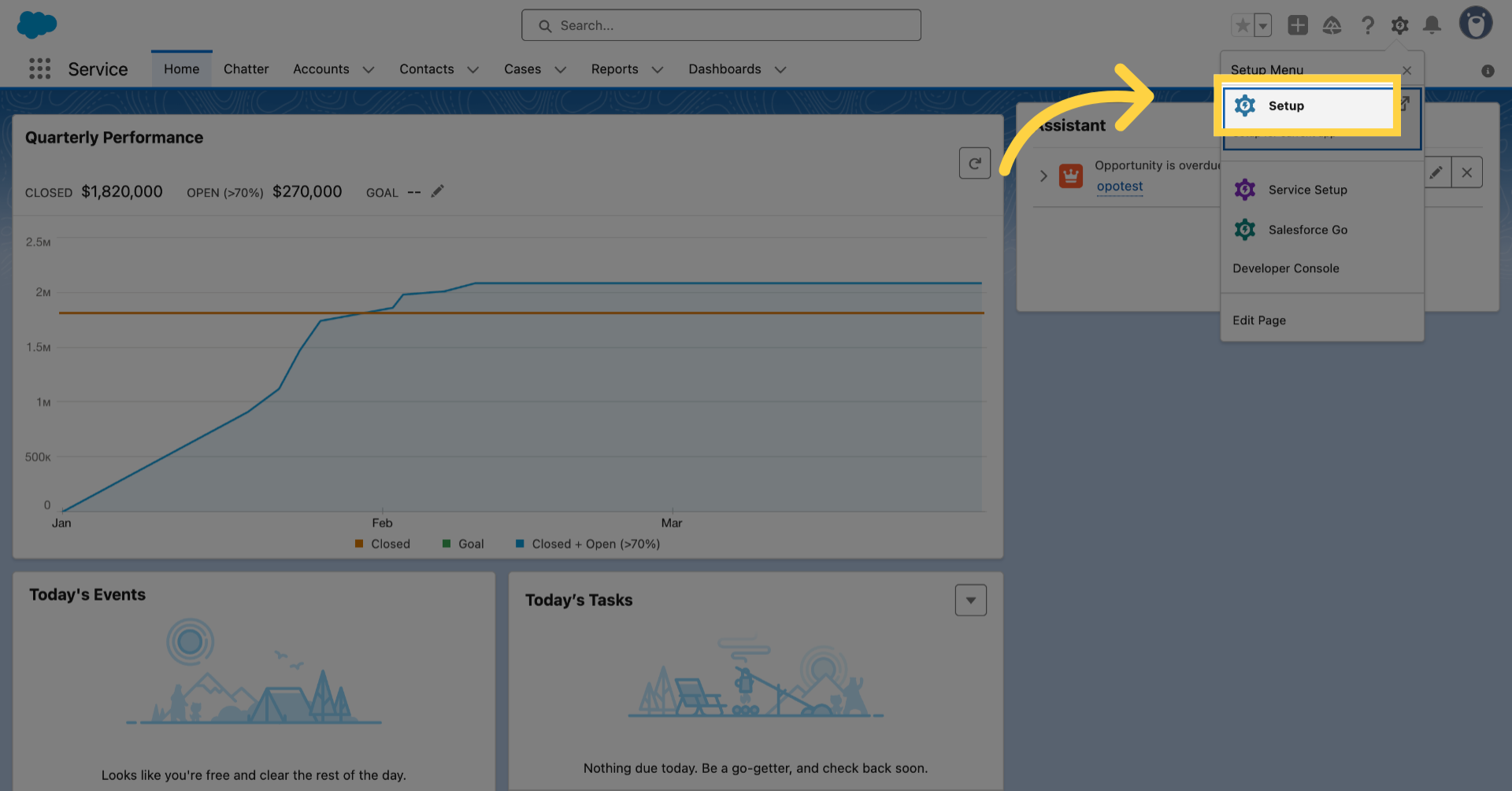The width and height of the screenshot is (1512, 791).
Task: Dismiss the Assistant opportunity item
Action: (1466, 172)
